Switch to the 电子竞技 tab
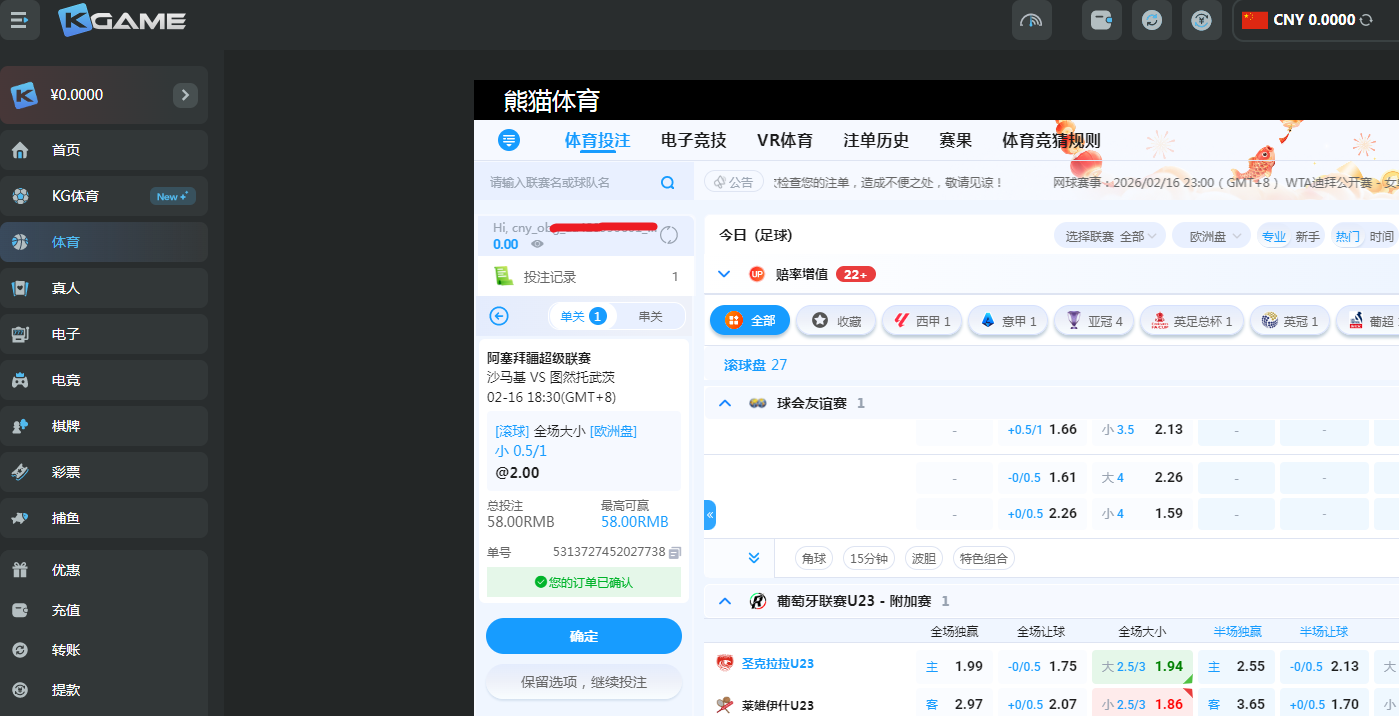The width and height of the screenshot is (1399, 716). pos(693,141)
